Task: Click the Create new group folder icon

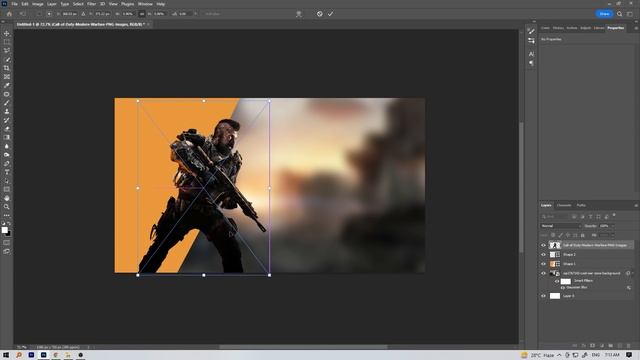Action: (x=611, y=346)
